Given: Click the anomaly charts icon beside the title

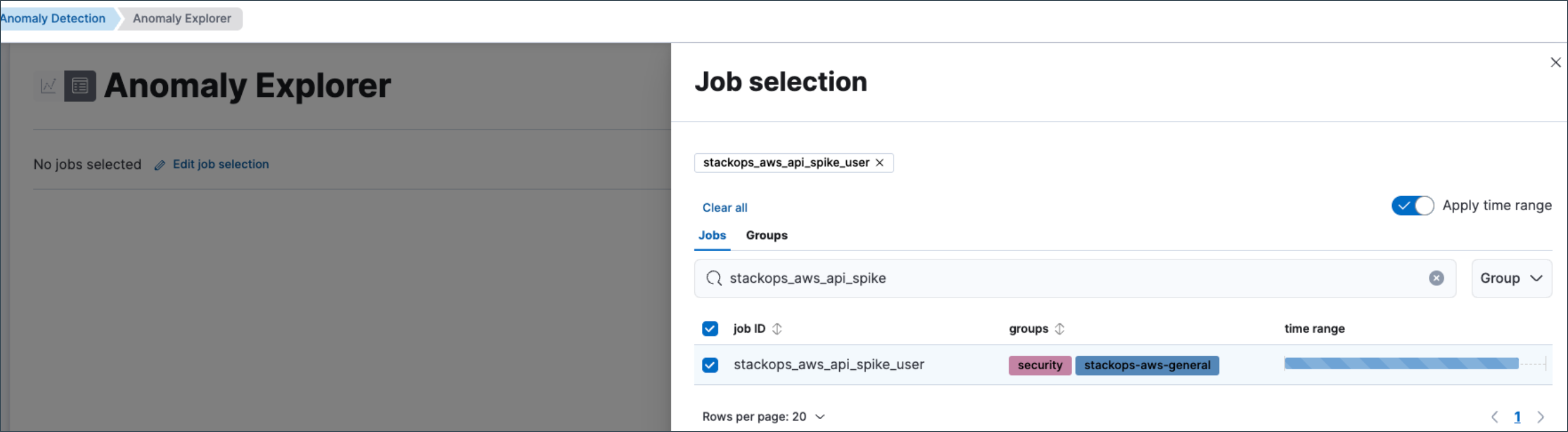Looking at the screenshot, I should tap(49, 85).
